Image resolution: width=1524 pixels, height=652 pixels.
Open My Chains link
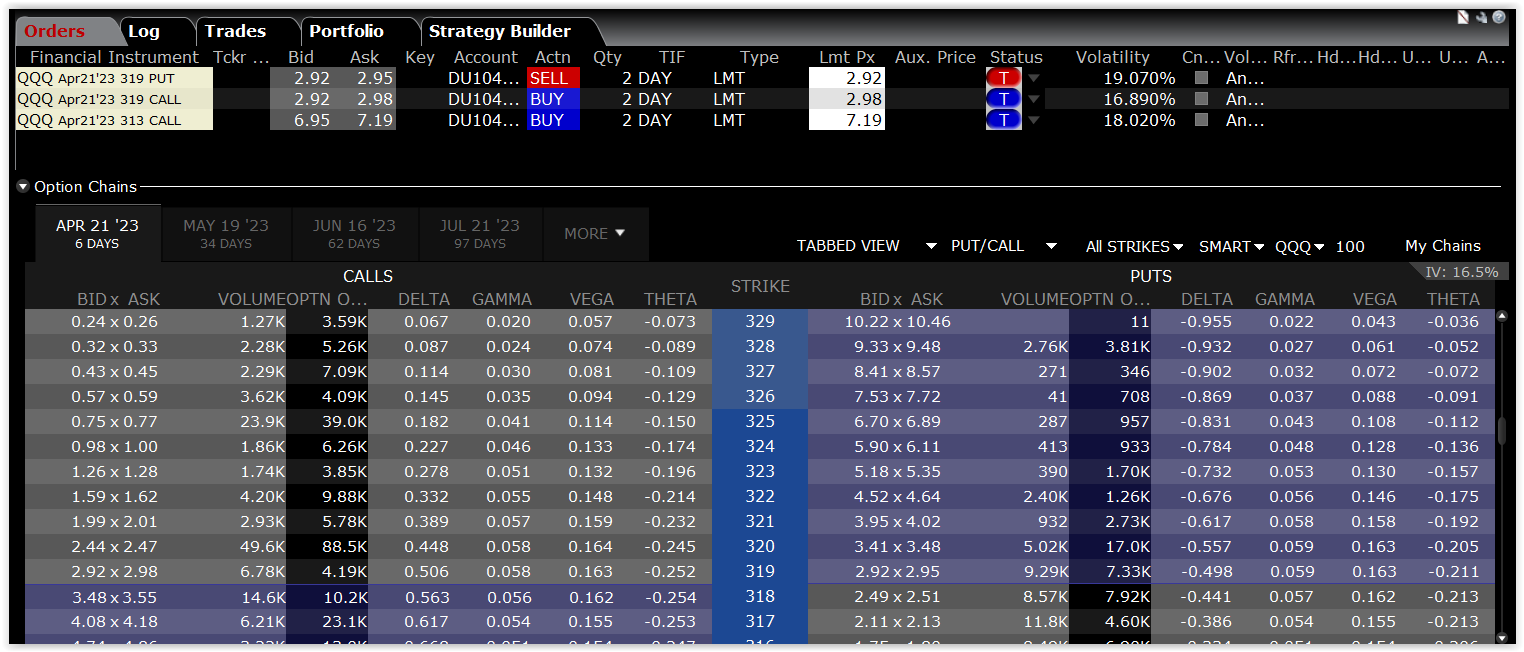[1443, 246]
